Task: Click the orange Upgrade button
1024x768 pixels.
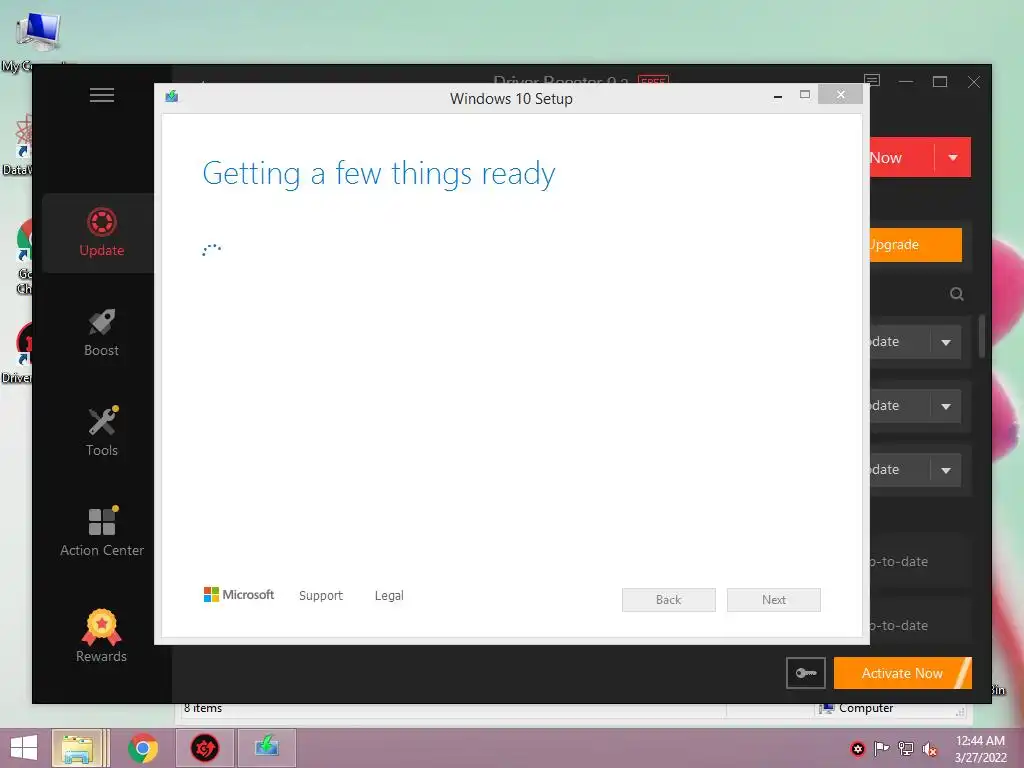Action: pyautogui.click(x=916, y=245)
